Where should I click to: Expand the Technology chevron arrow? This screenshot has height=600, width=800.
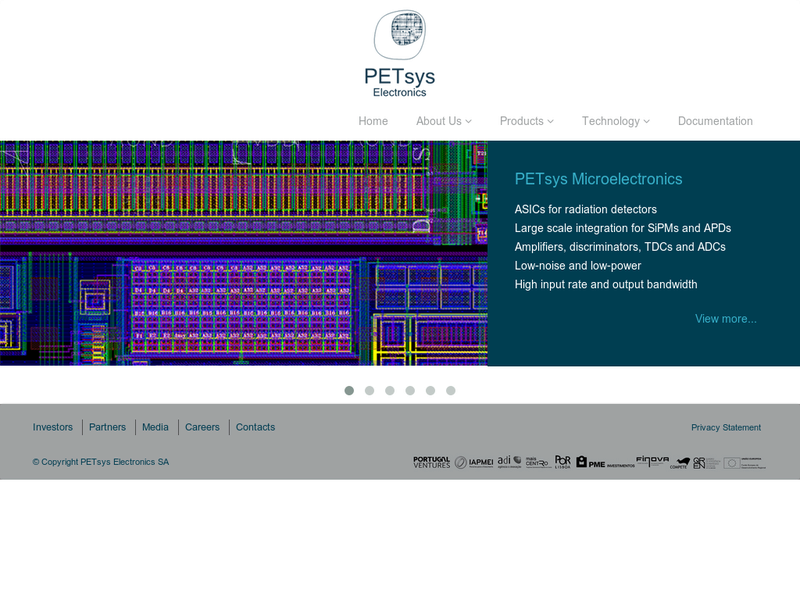(646, 122)
